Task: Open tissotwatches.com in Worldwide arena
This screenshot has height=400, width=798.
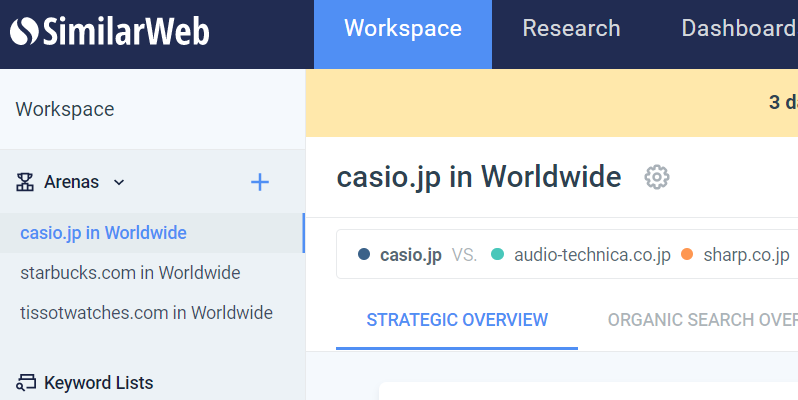Action: [147, 312]
